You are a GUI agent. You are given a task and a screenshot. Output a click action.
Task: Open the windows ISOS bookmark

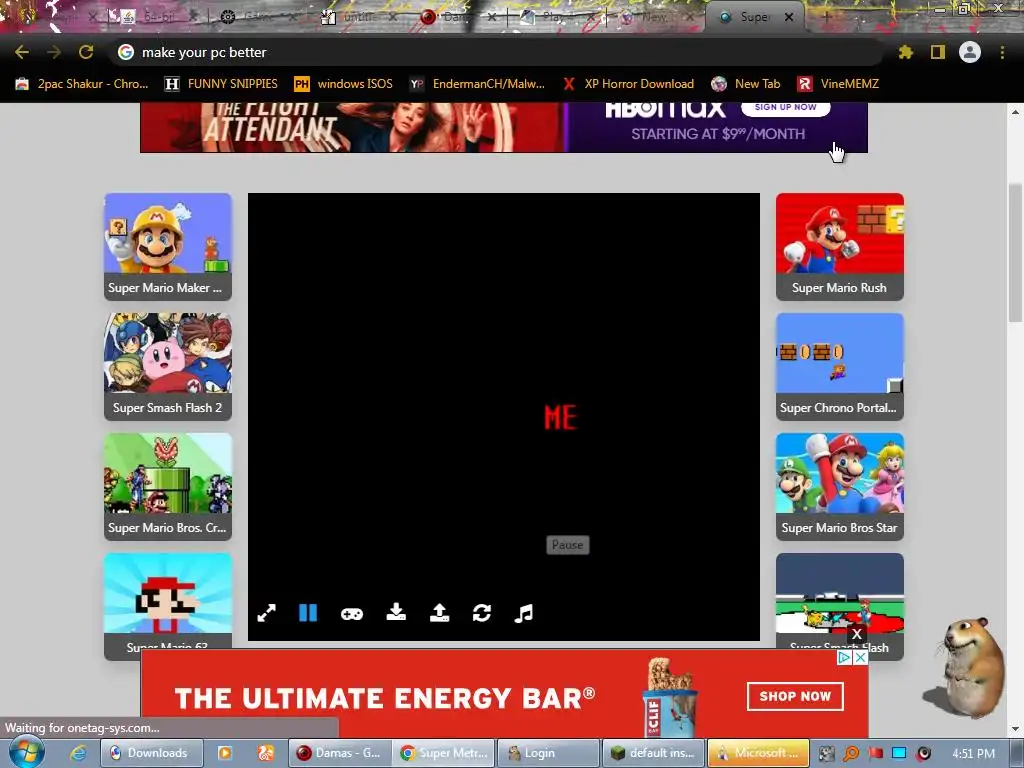coord(344,84)
